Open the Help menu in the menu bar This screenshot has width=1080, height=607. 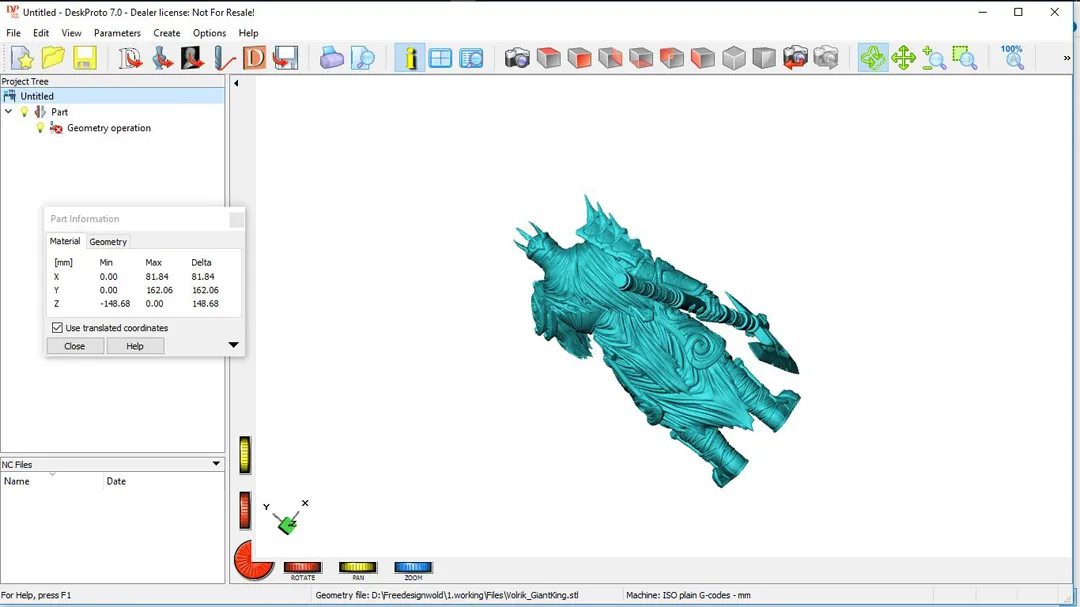point(248,33)
